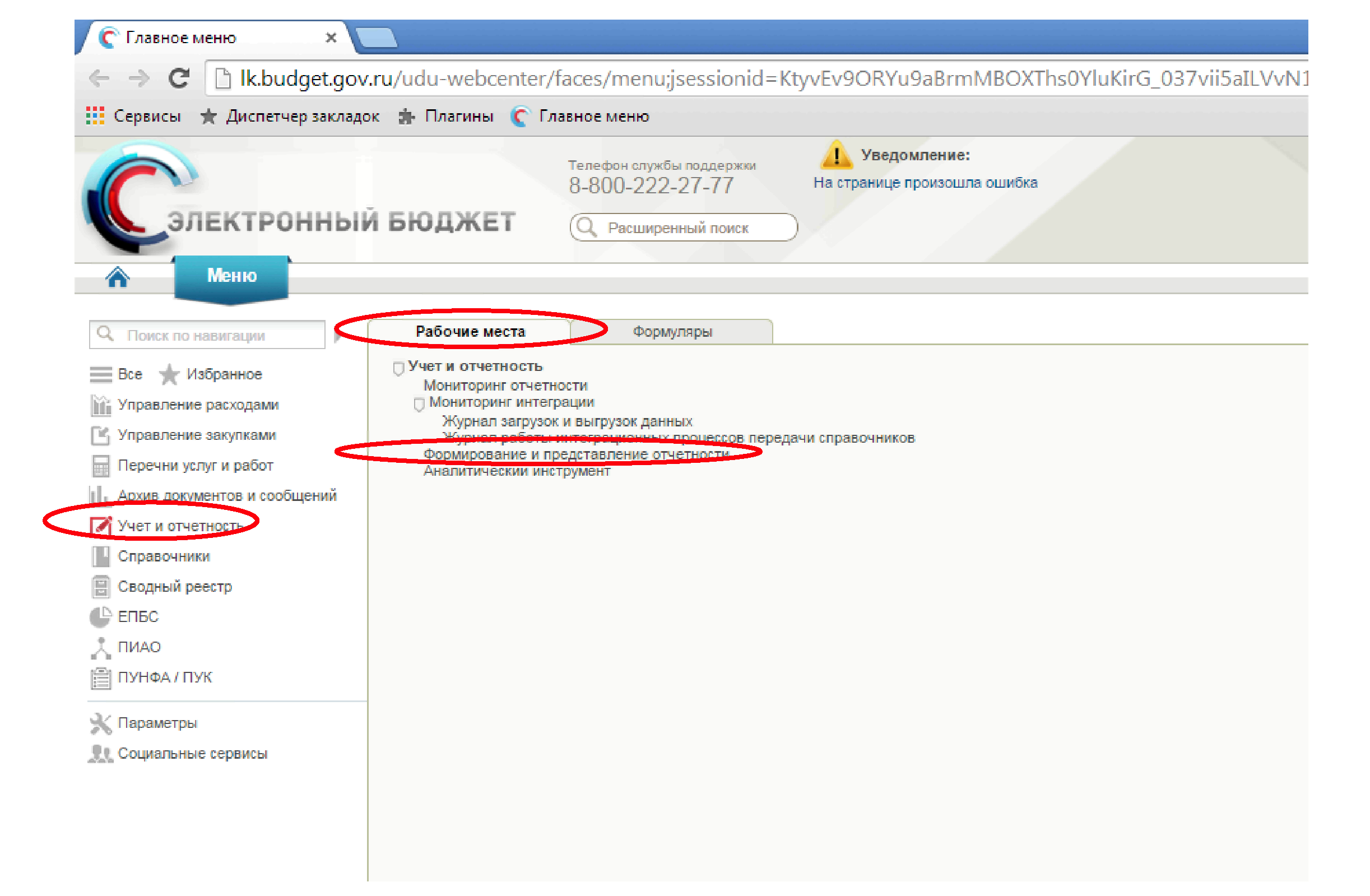Viewport: 1370px width, 896px height.
Task: Collapse the Учет и отчетность tree node
Action: [x=398, y=369]
